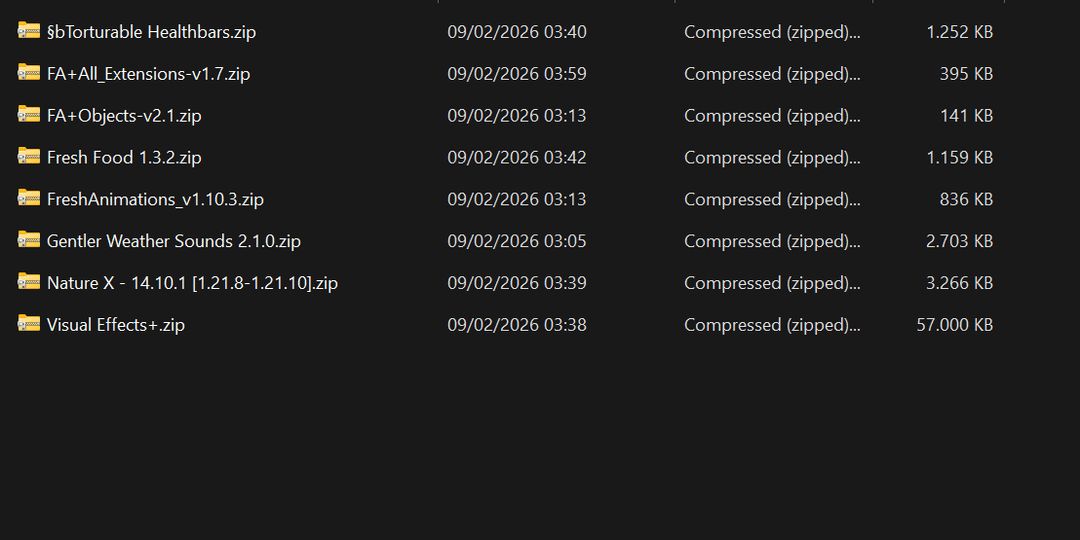This screenshot has width=1080, height=540.
Task: Select the §bTorturable Healthbars.zip file name
Action: pyautogui.click(x=151, y=32)
